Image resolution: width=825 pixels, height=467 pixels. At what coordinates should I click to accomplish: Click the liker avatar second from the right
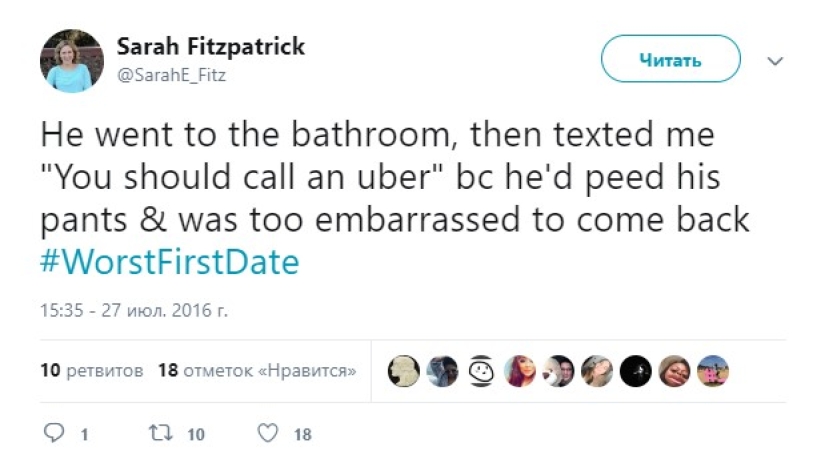pyautogui.click(x=674, y=371)
